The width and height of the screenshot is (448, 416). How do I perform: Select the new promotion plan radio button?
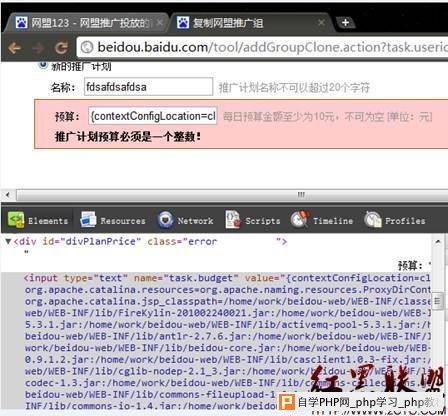coord(43,65)
